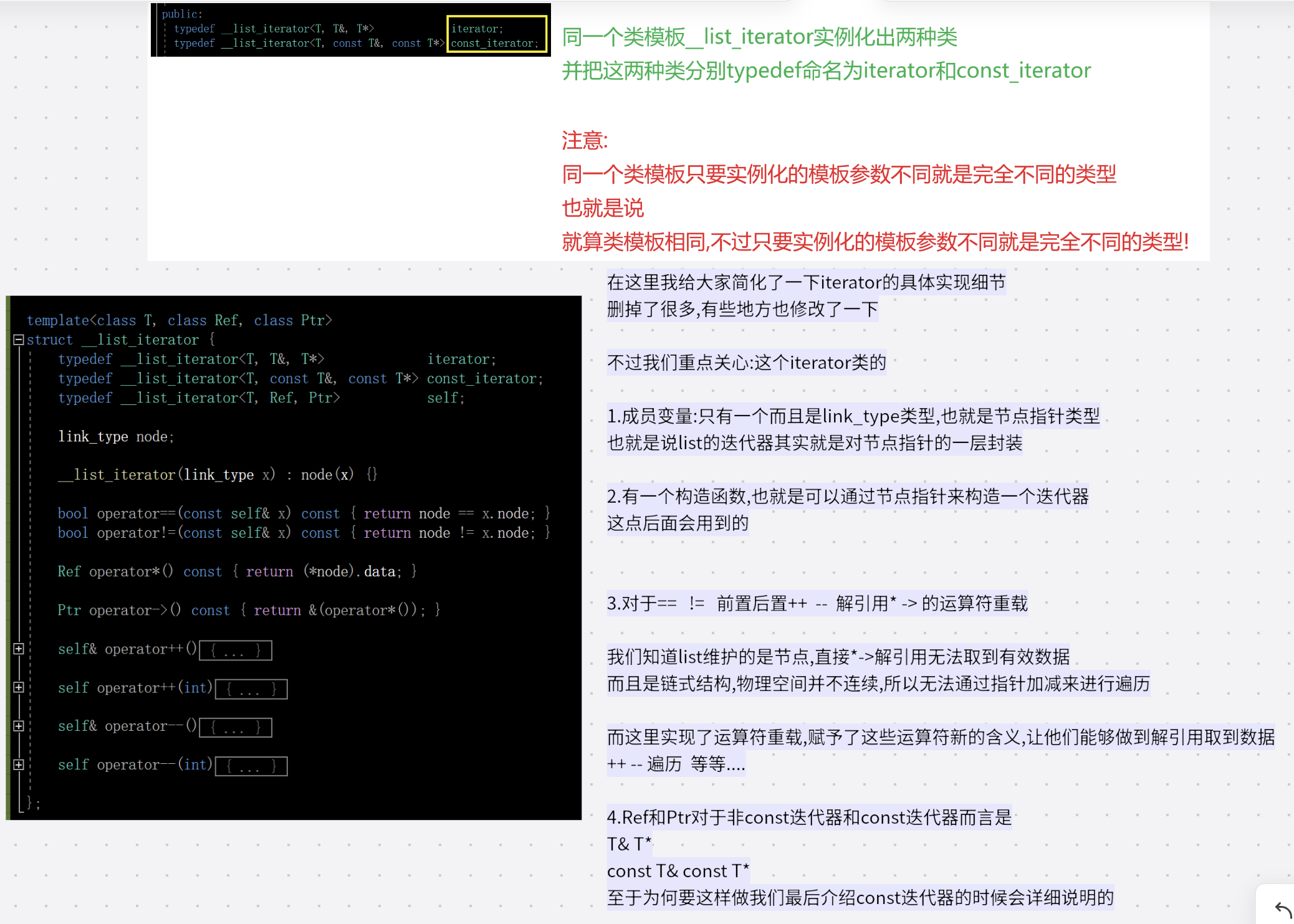Click the collapsed { ... } after self& operator--()
Viewport: 1294px width, 924px height.
[x=236, y=728]
